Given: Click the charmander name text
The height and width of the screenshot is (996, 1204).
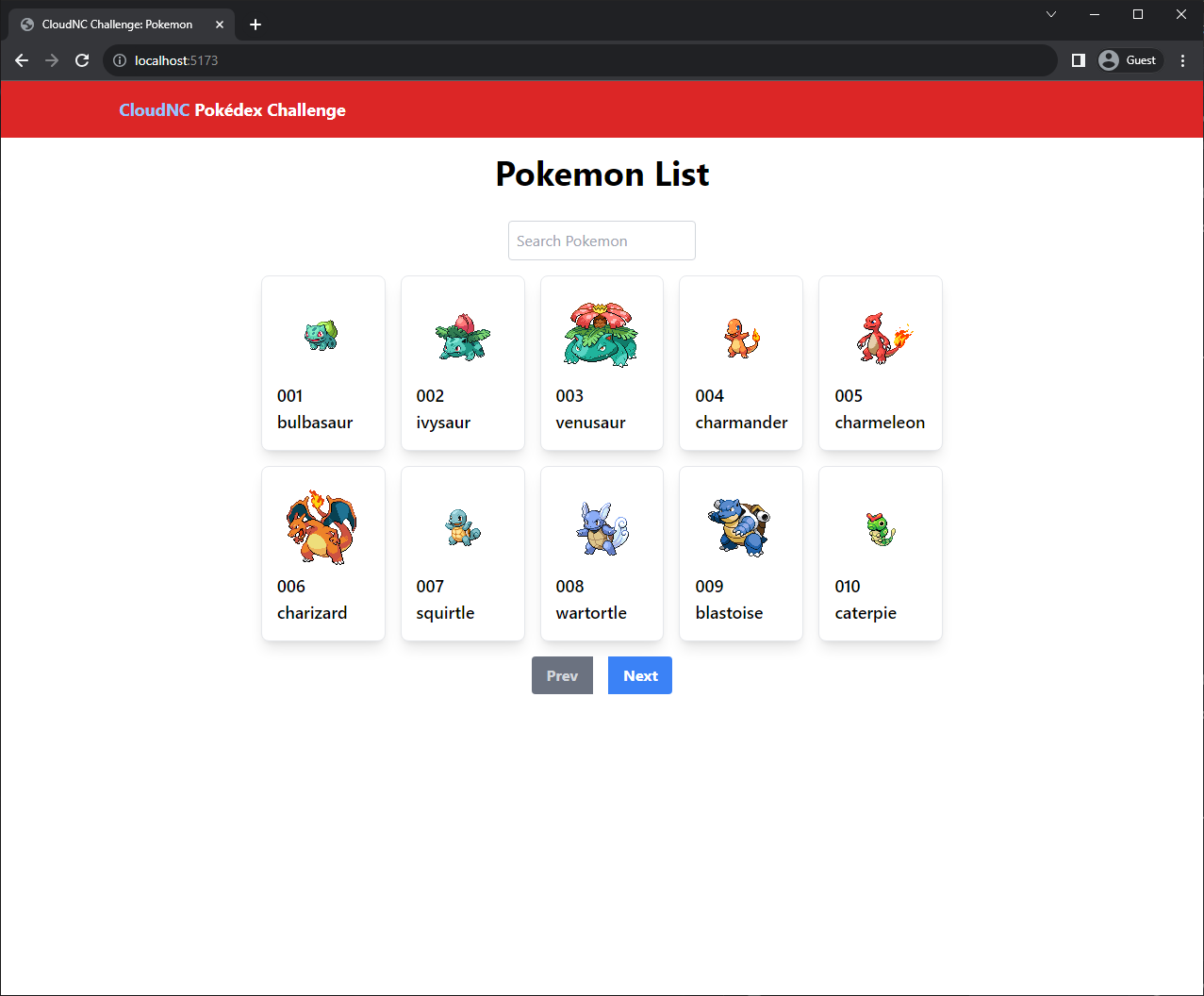Looking at the screenshot, I should click(741, 423).
